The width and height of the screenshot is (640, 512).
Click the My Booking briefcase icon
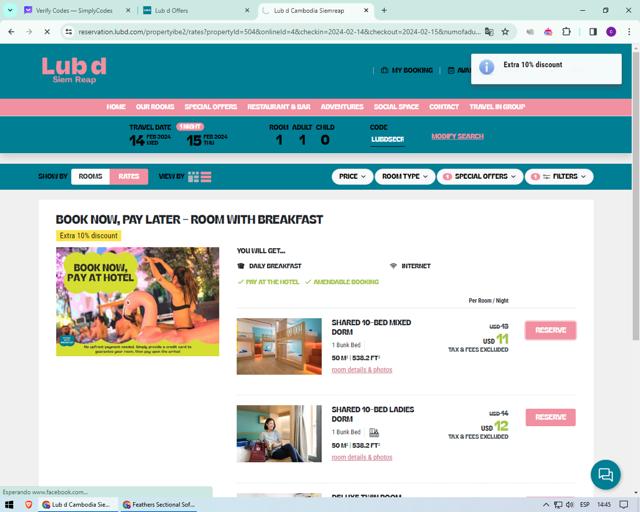[x=384, y=70]
